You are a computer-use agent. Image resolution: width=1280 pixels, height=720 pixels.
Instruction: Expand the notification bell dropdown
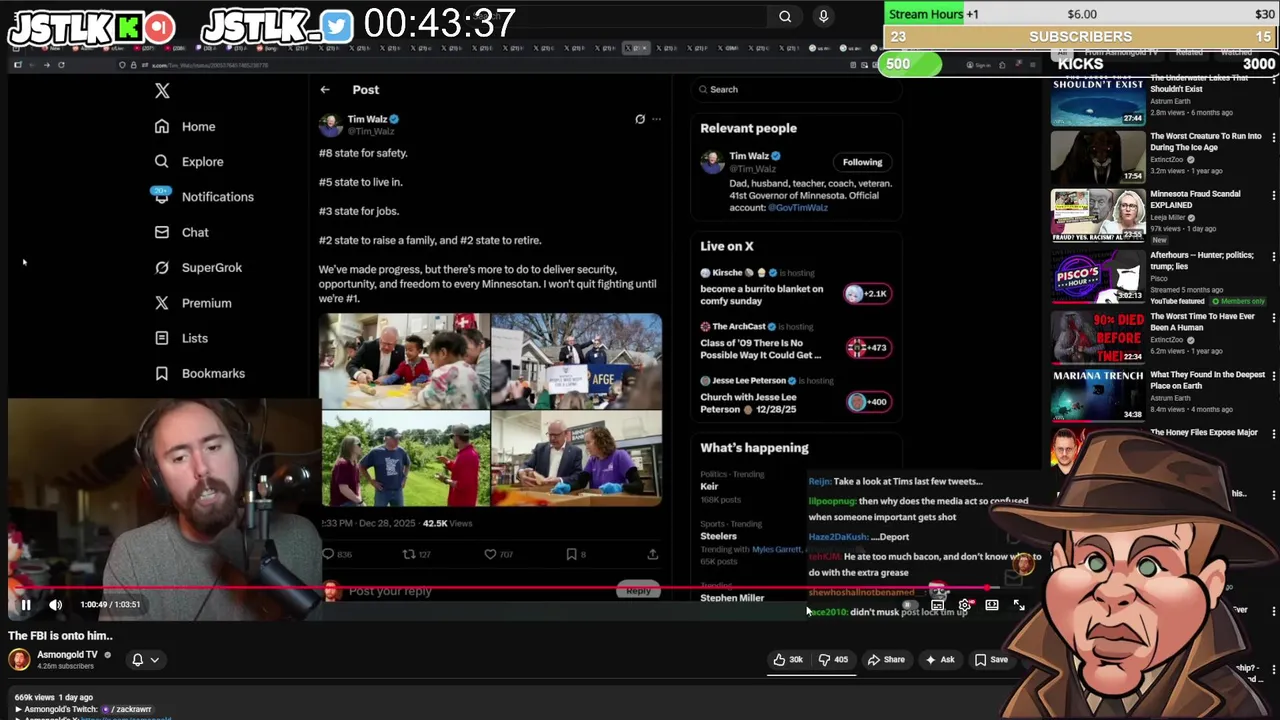pos(145,660)
